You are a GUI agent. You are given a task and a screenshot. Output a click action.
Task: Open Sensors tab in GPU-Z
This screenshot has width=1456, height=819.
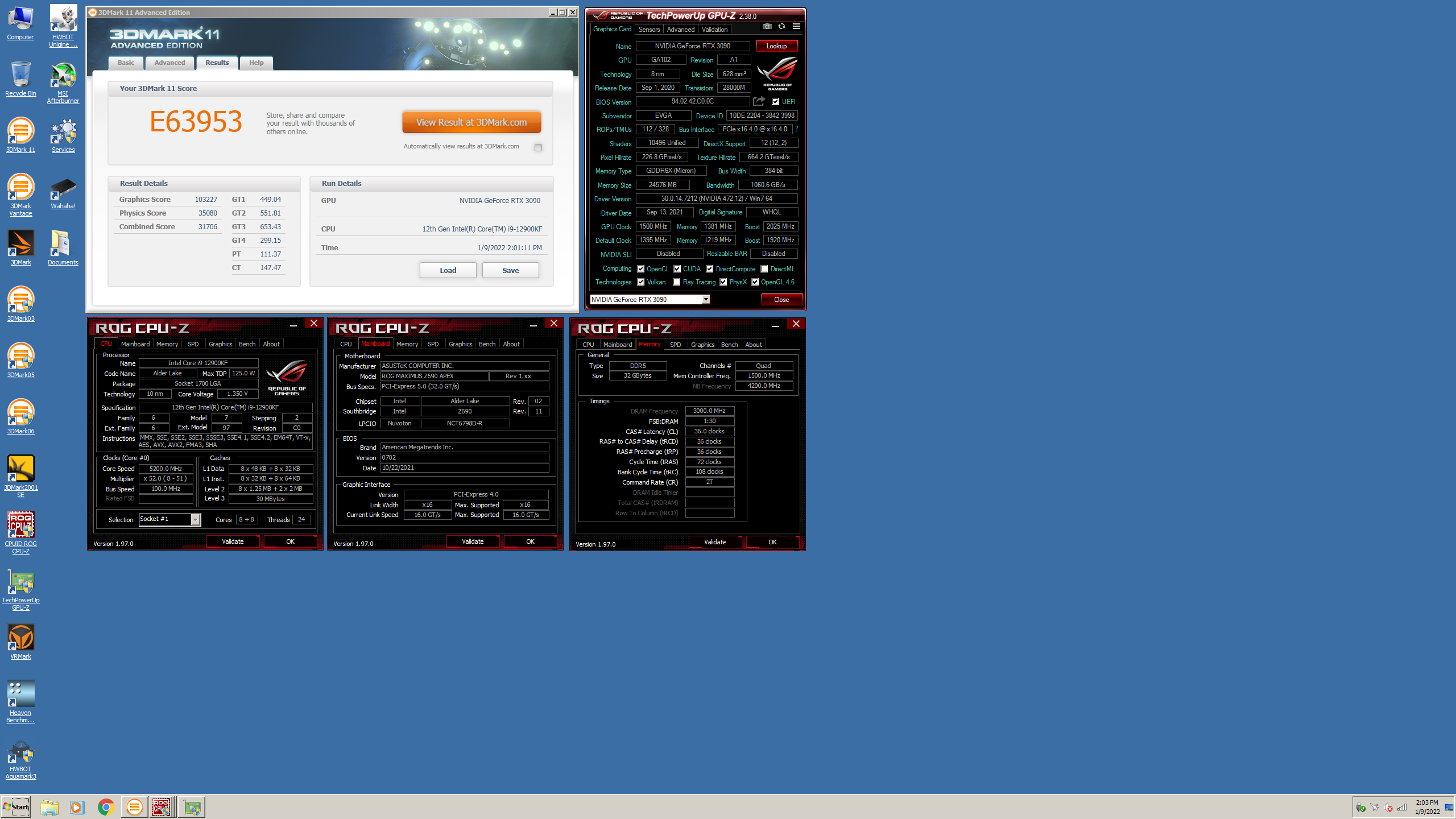pos(649,30)
